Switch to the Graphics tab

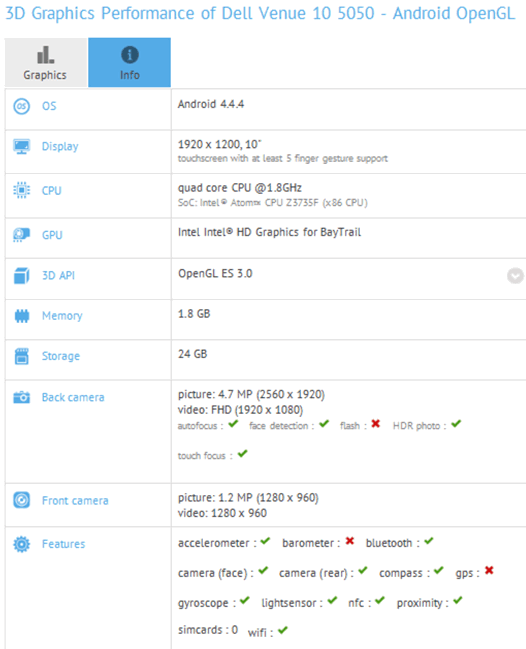(x=46, y=62)
